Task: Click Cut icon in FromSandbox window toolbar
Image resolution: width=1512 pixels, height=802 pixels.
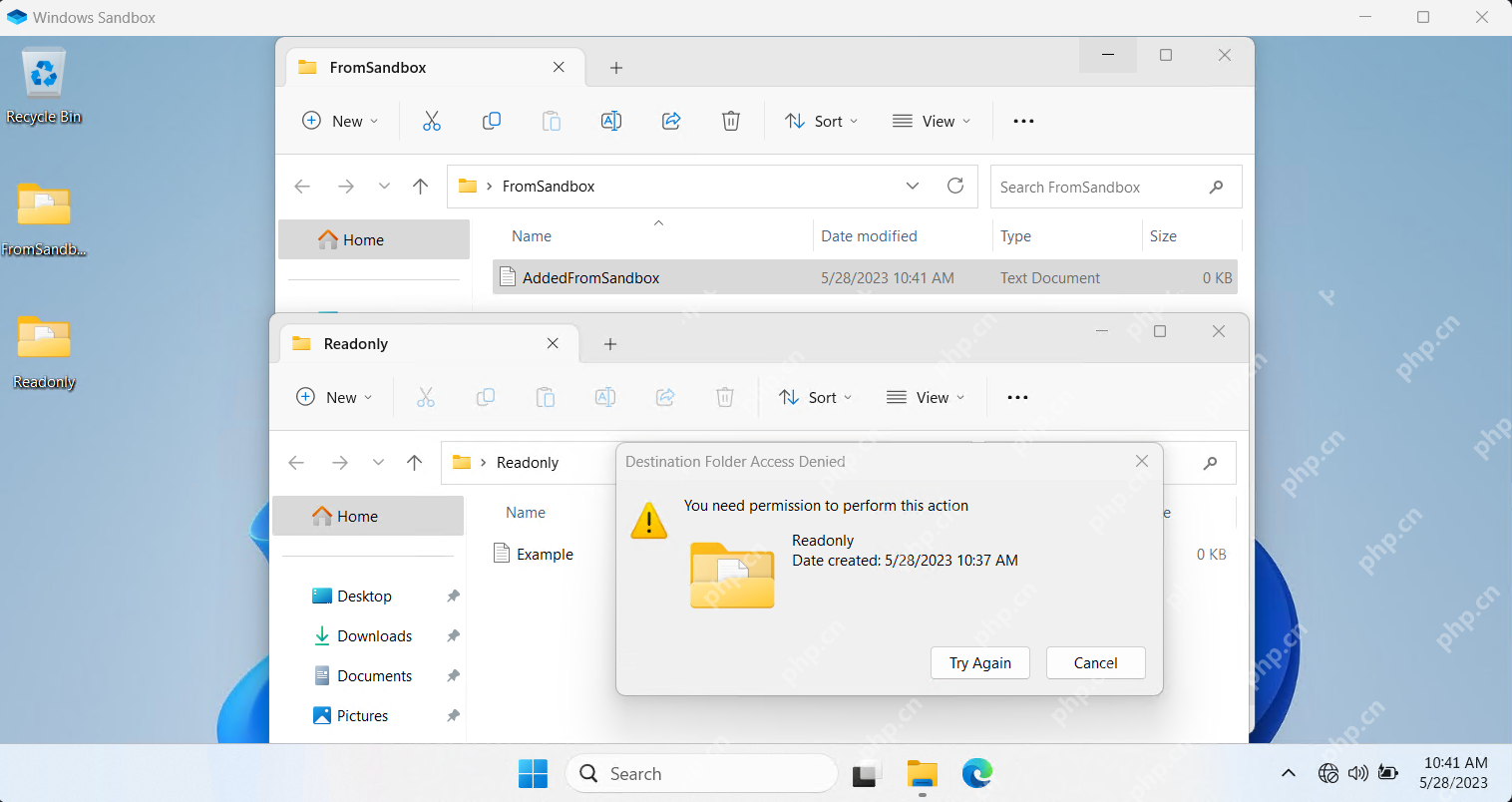Action: tap(431, 121)
